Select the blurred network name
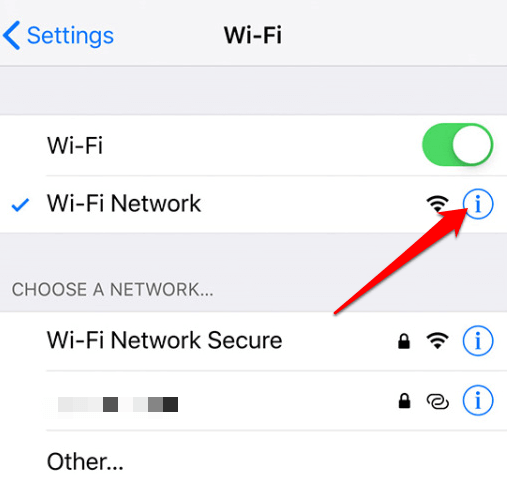Screen dimensions: 507x485 click(x=118, y=404)
